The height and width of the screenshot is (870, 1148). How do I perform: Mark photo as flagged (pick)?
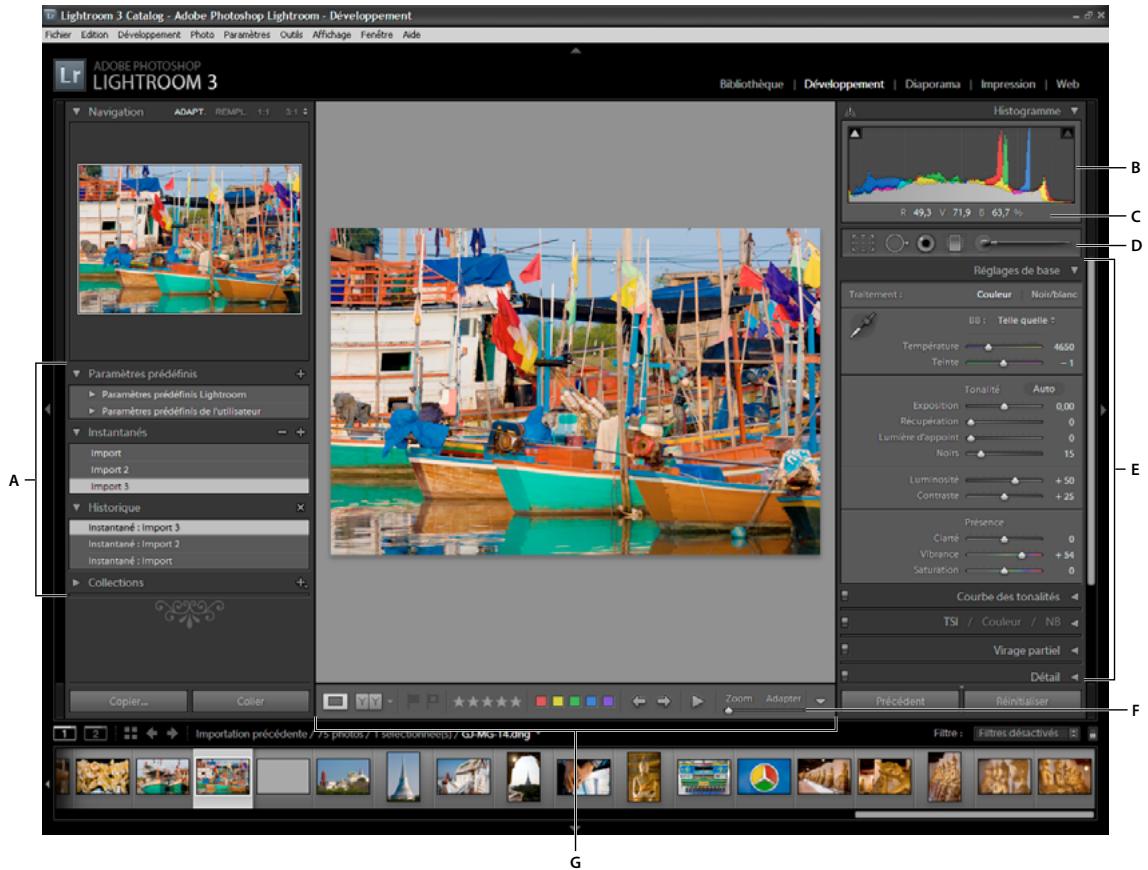point(413,702)
